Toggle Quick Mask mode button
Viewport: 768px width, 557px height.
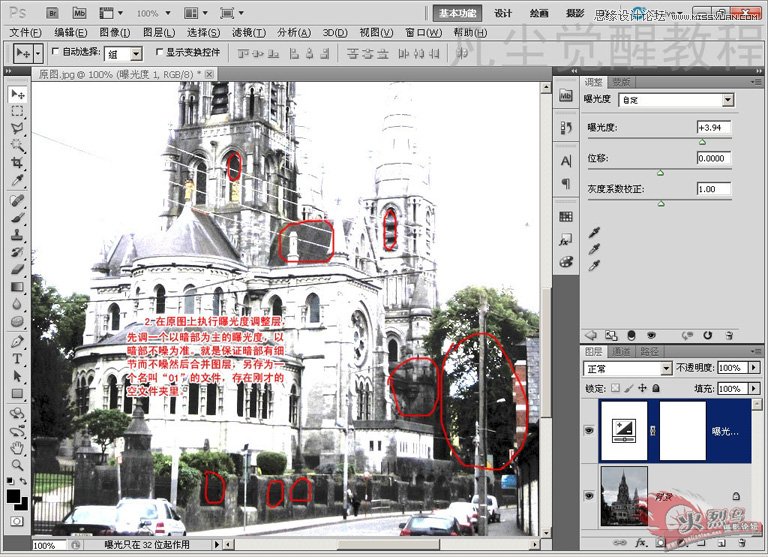17,521
